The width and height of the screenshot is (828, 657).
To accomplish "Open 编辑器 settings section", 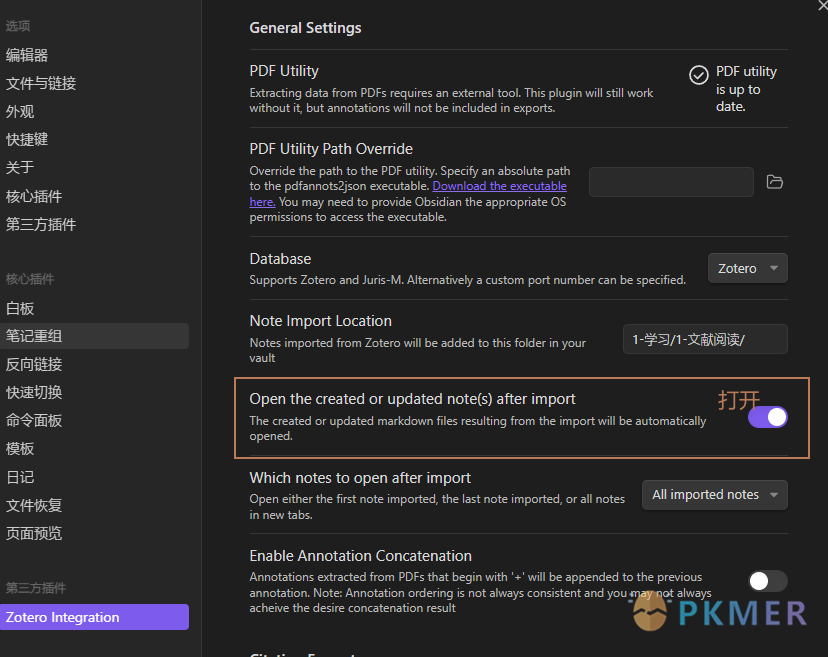I will pyautogui.click(x=27, y=55).
